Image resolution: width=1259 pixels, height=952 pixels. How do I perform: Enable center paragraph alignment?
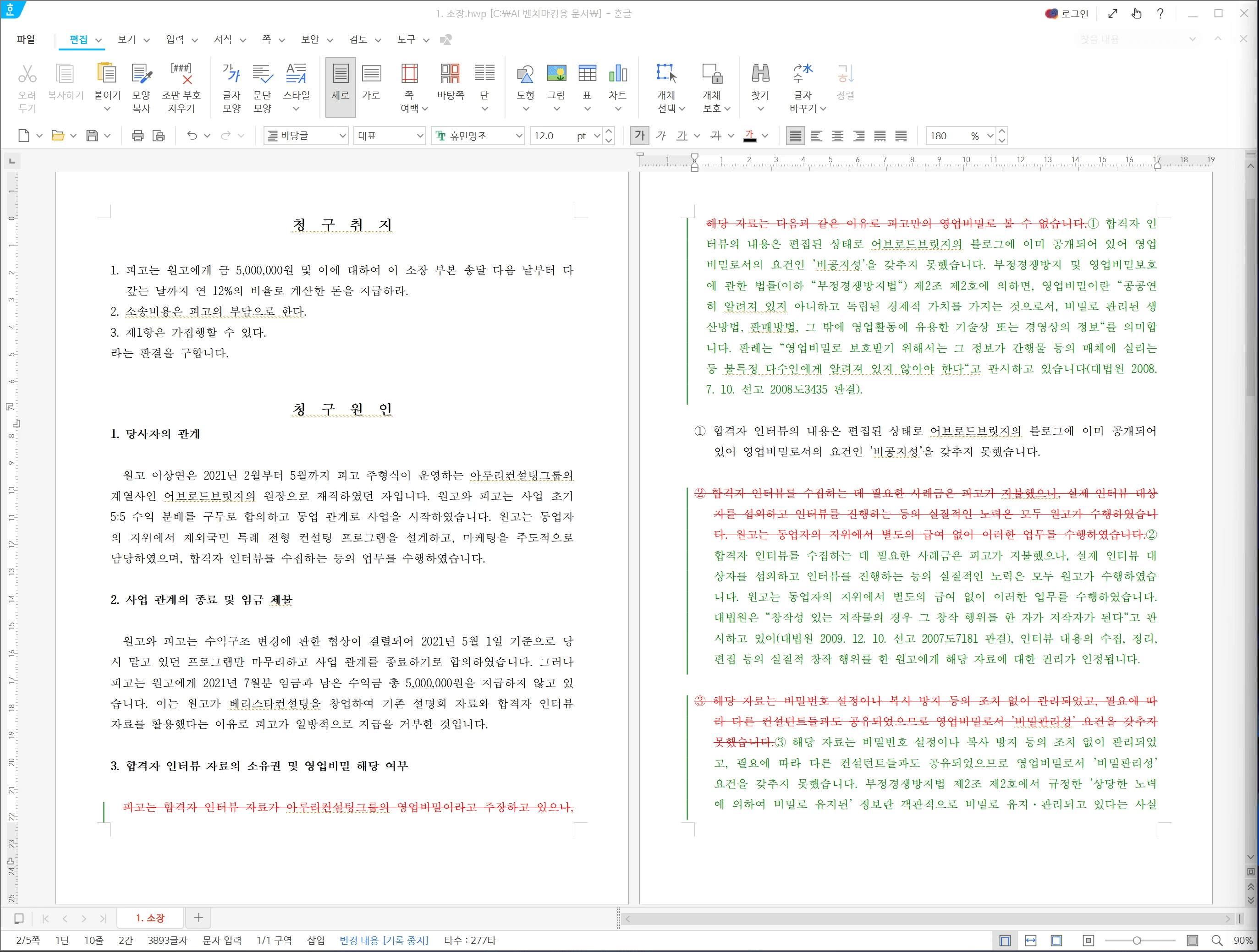pyautogui.click(x=837, y=136)
